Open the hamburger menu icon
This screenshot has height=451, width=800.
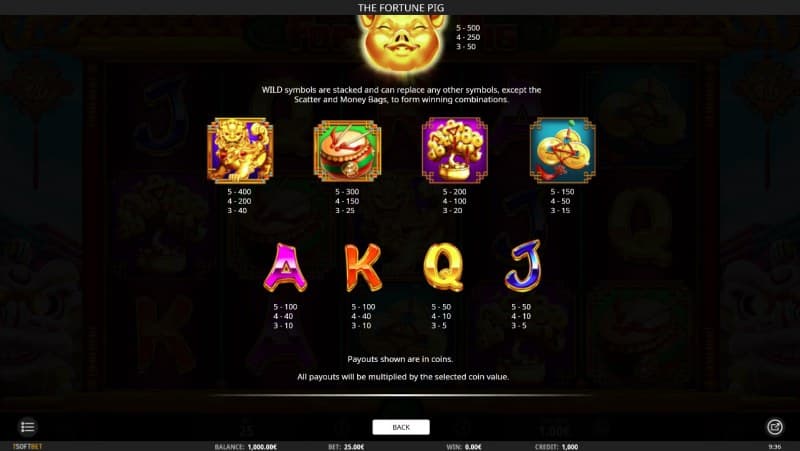pos(28,427)
